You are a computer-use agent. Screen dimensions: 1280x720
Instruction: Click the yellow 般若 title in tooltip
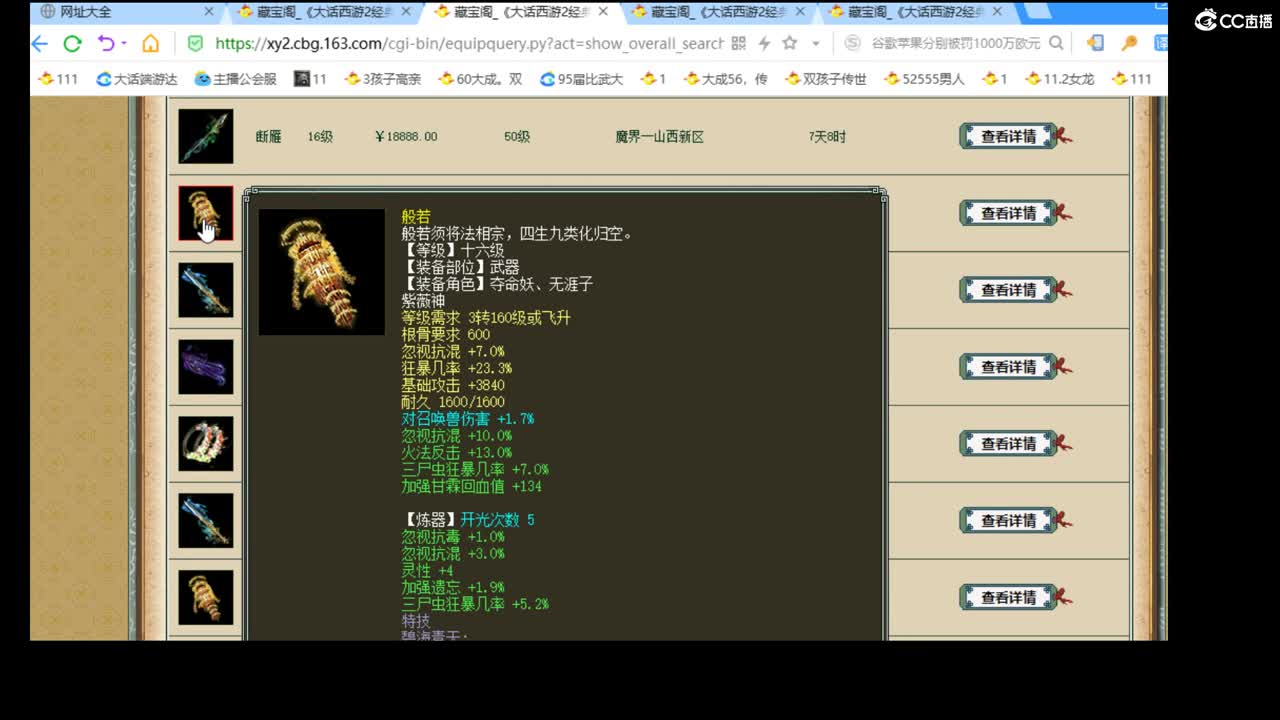pos(416,217)
